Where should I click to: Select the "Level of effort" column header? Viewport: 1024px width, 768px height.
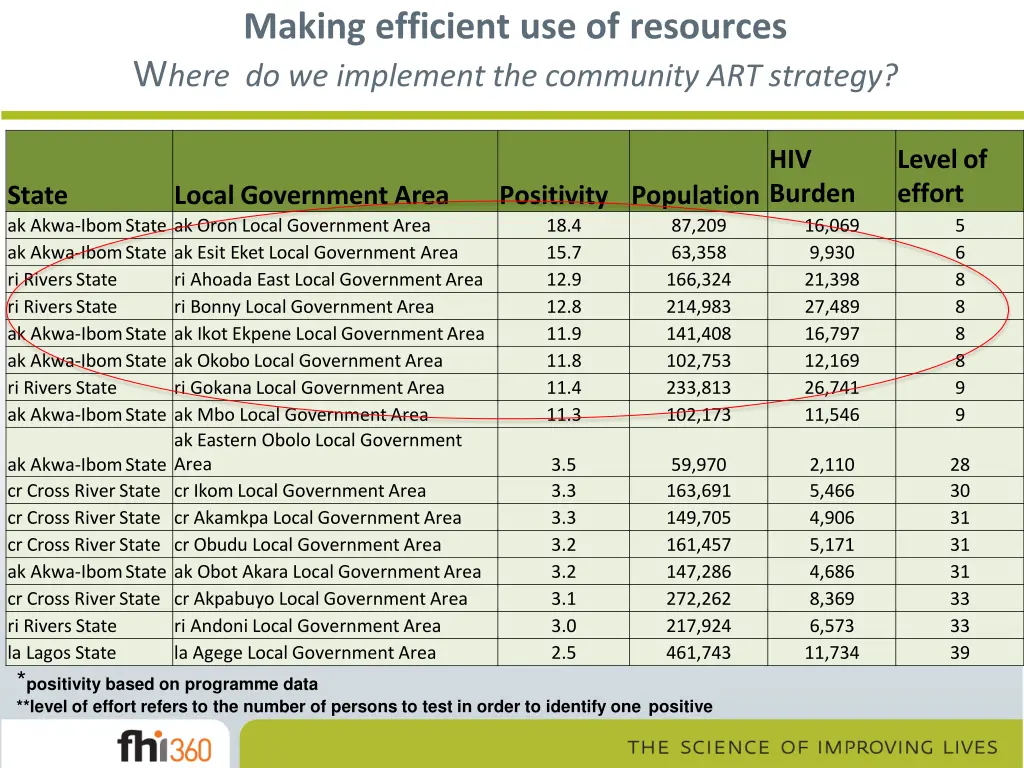(x=941, y=176)
